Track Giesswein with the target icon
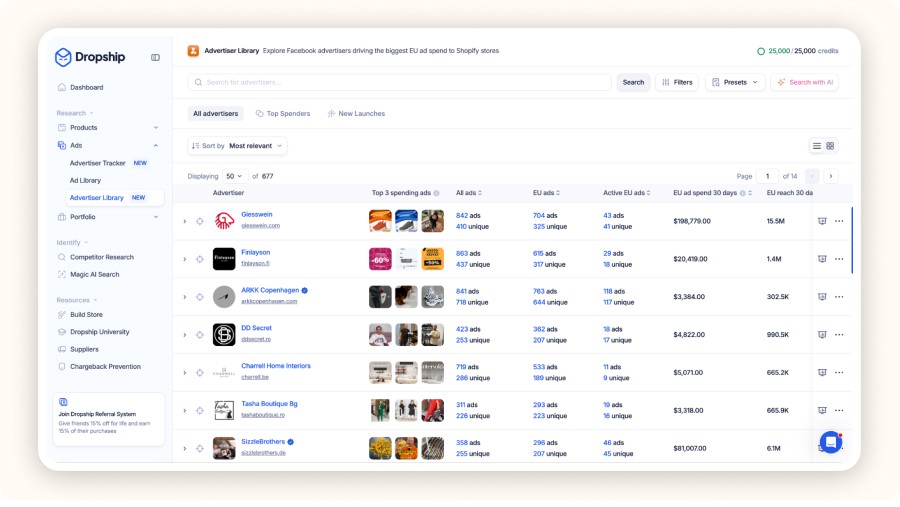The width and height of the screenshot is (900, 507). point(200,221)
